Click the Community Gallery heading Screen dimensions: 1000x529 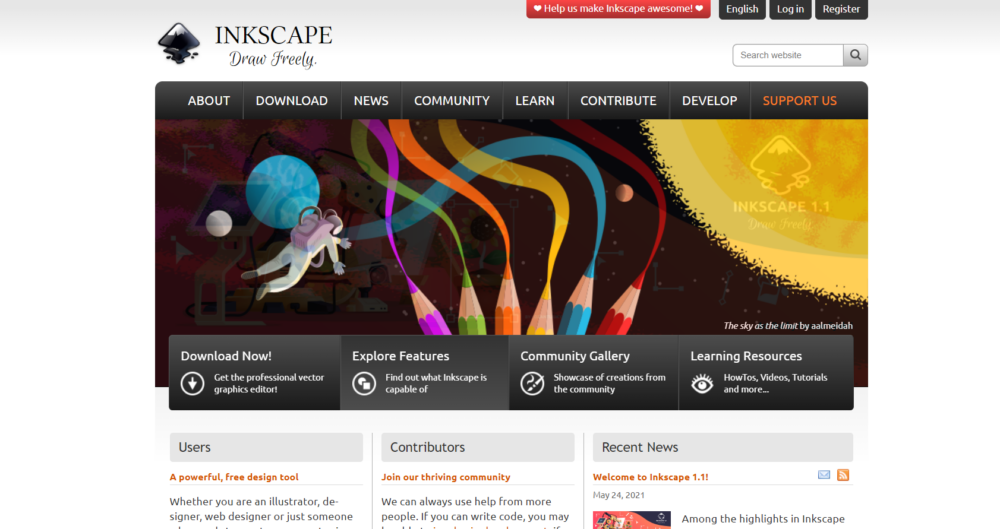tap(575, 356)
